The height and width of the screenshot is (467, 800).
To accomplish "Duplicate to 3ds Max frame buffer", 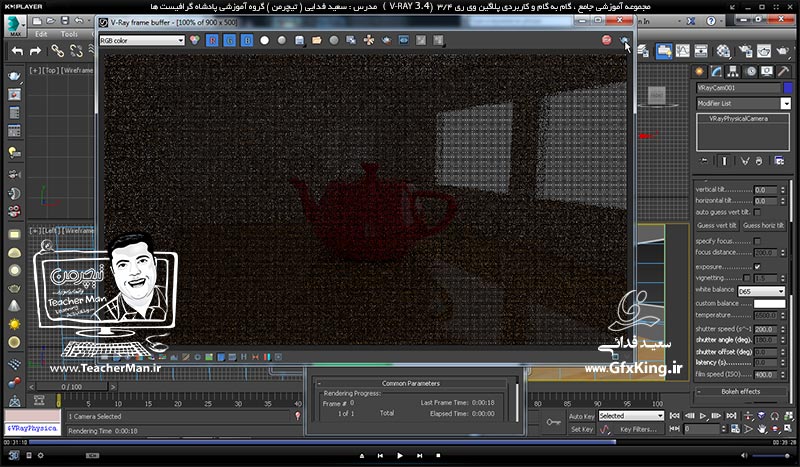I will pos(351,40).
